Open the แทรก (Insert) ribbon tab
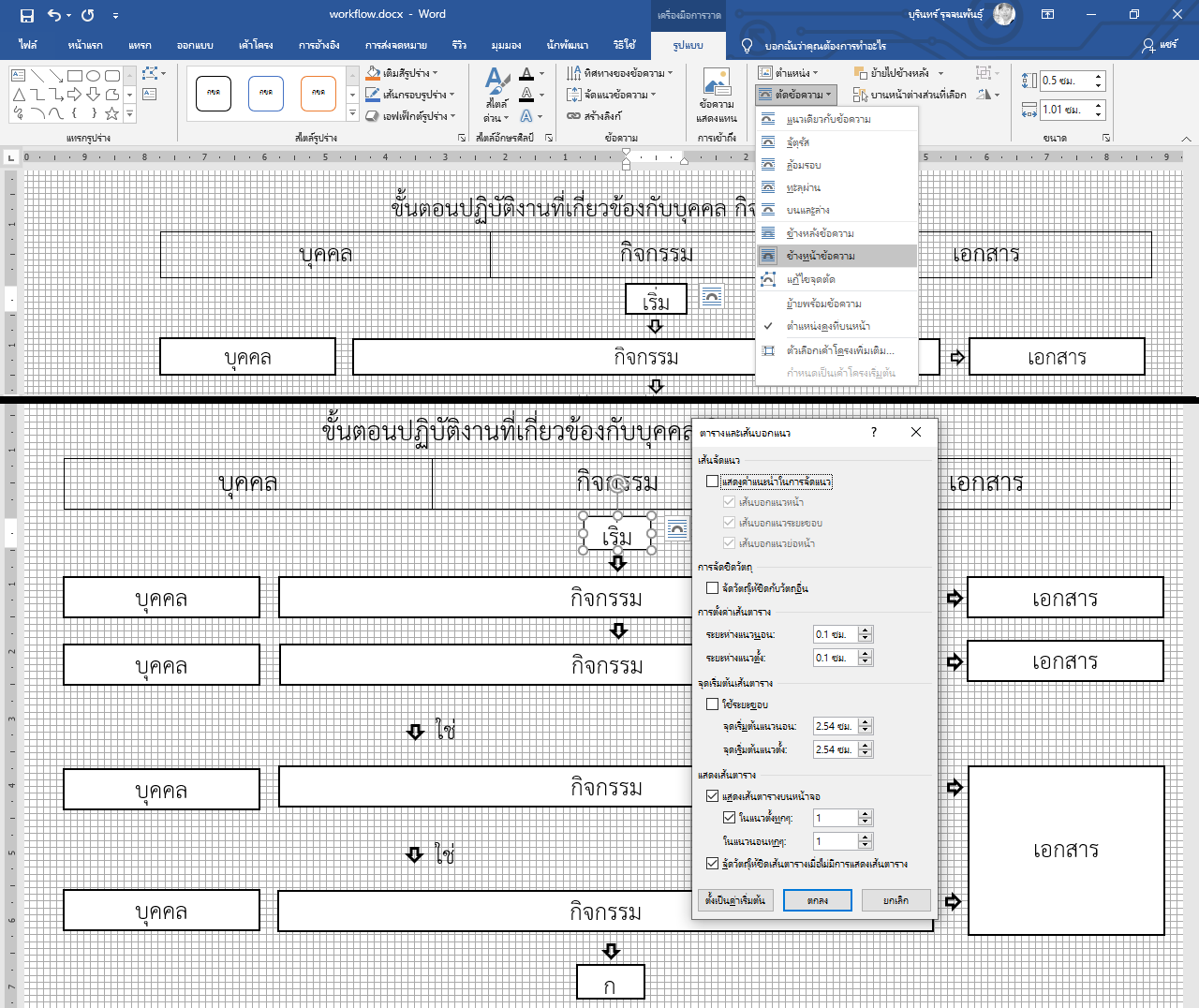Screen dimensions: 1199x1008 140,45
